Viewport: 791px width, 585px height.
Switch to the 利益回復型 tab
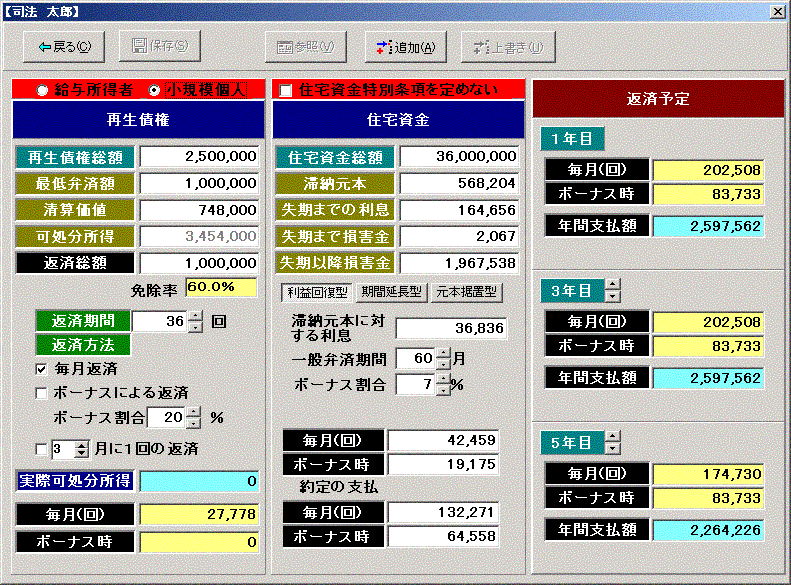(x=315, y=292)
